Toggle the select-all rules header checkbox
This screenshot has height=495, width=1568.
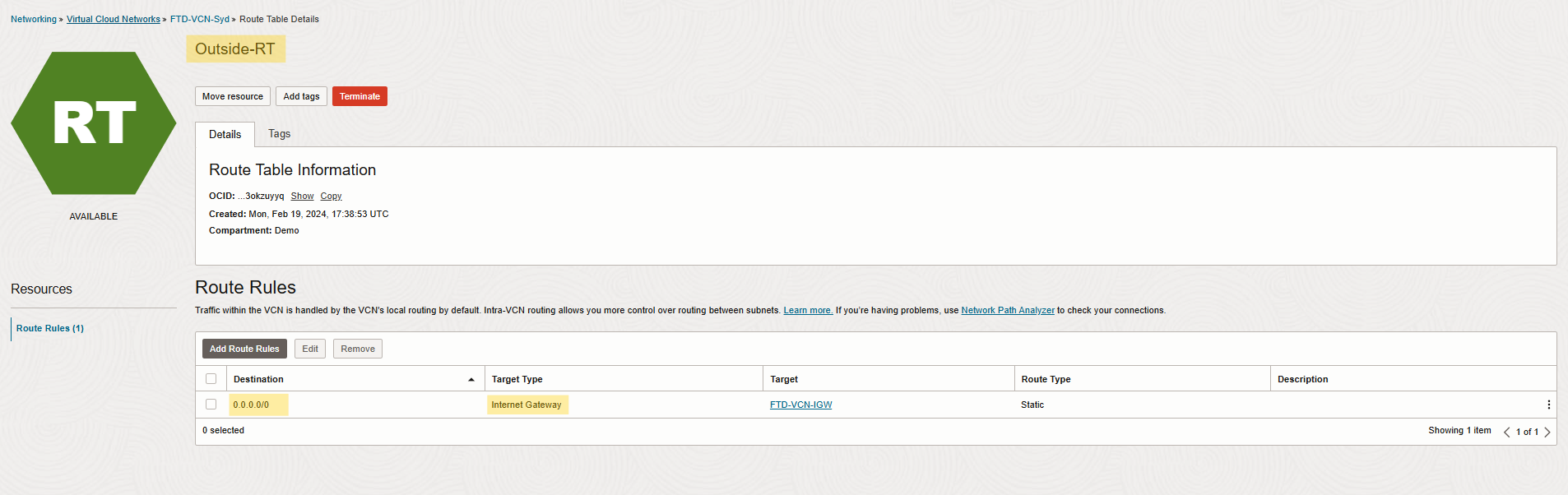[211, 379]
